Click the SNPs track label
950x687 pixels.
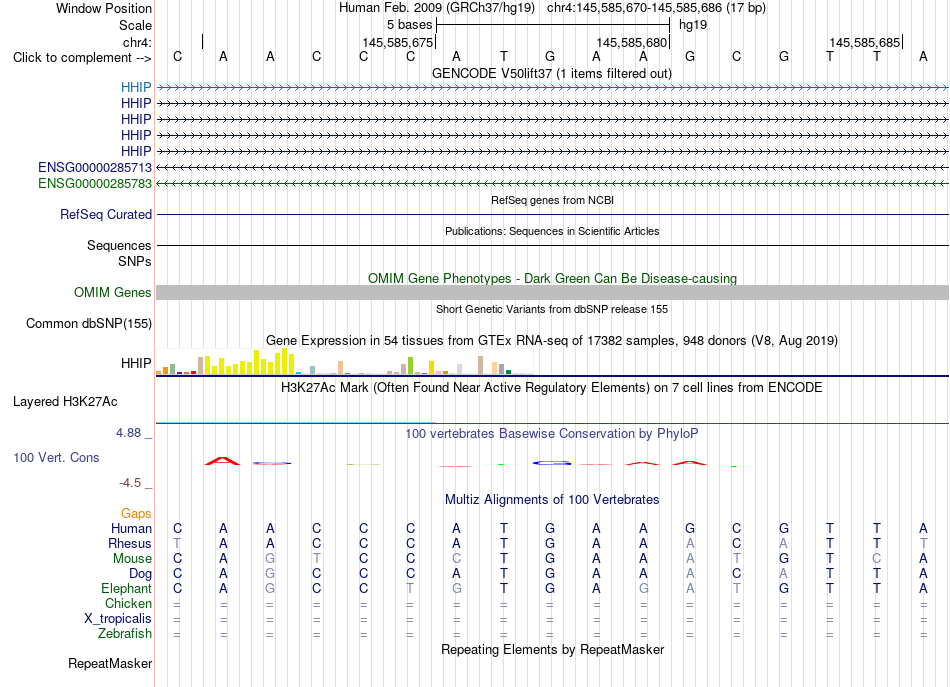(x=135, y=261)
